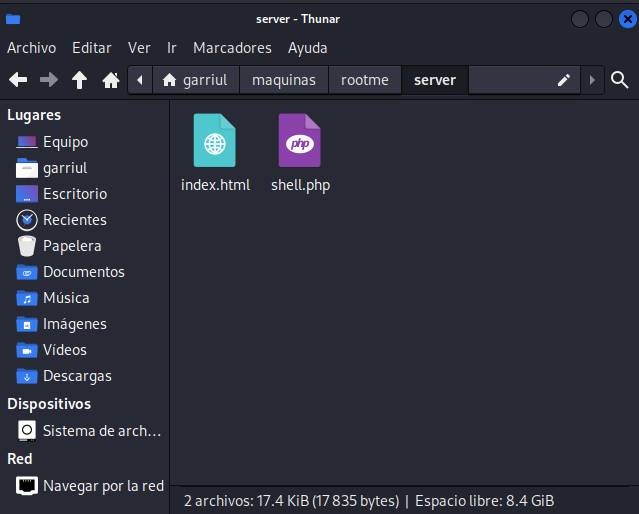Click the Imágenes folder icon

(x=27, y=324)
